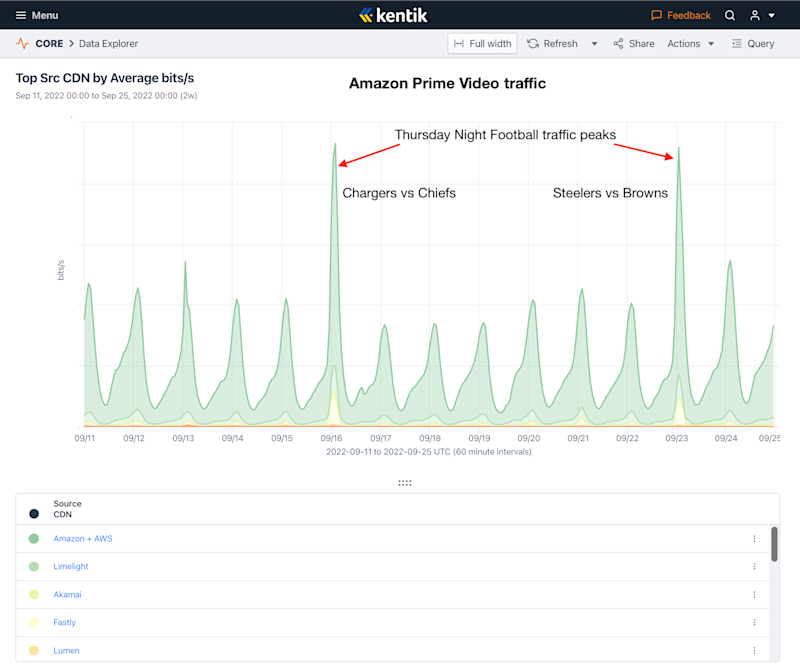Click the Akamai color swatch
Screen dimensions: 800x671
(34, 594)
